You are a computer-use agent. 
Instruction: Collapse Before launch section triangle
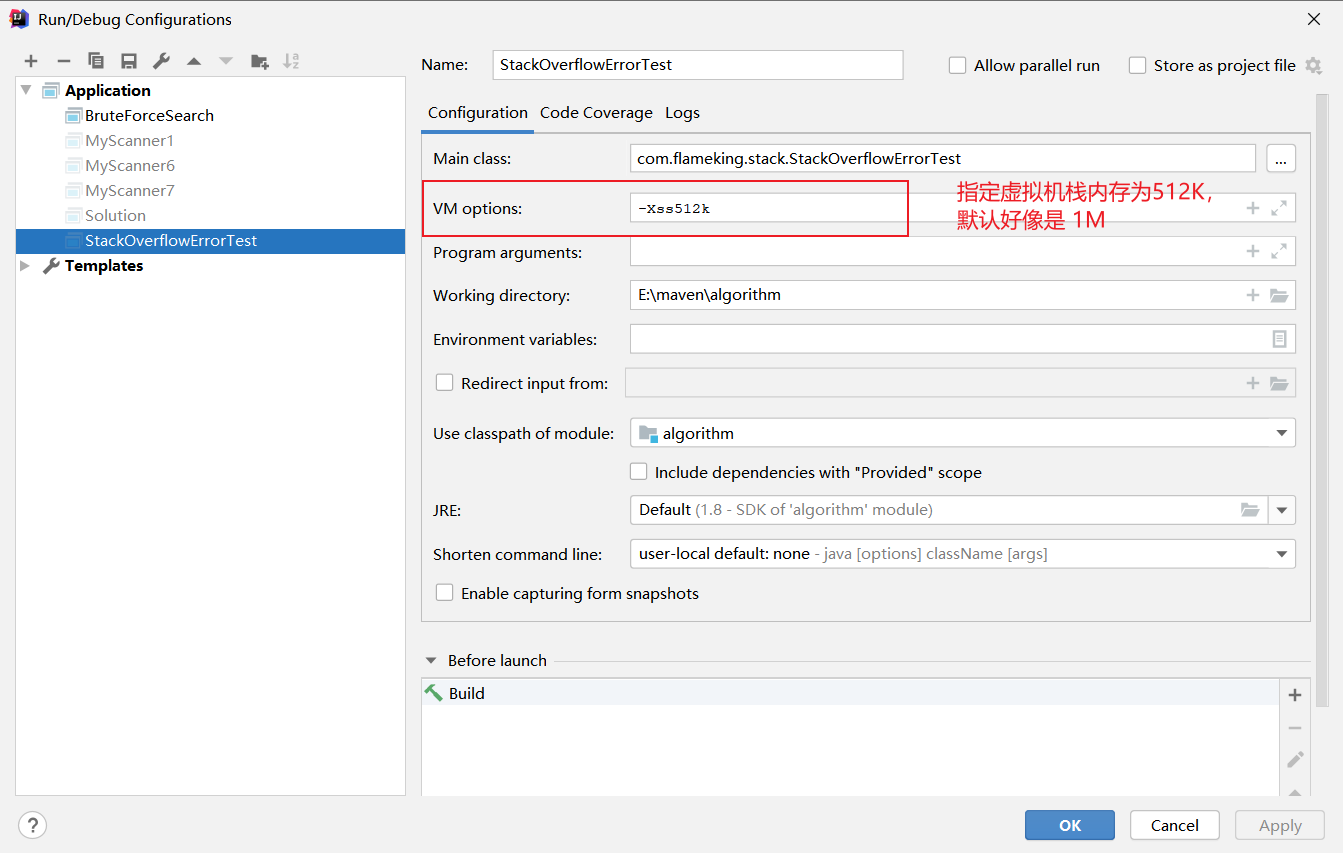coord(431,660)
